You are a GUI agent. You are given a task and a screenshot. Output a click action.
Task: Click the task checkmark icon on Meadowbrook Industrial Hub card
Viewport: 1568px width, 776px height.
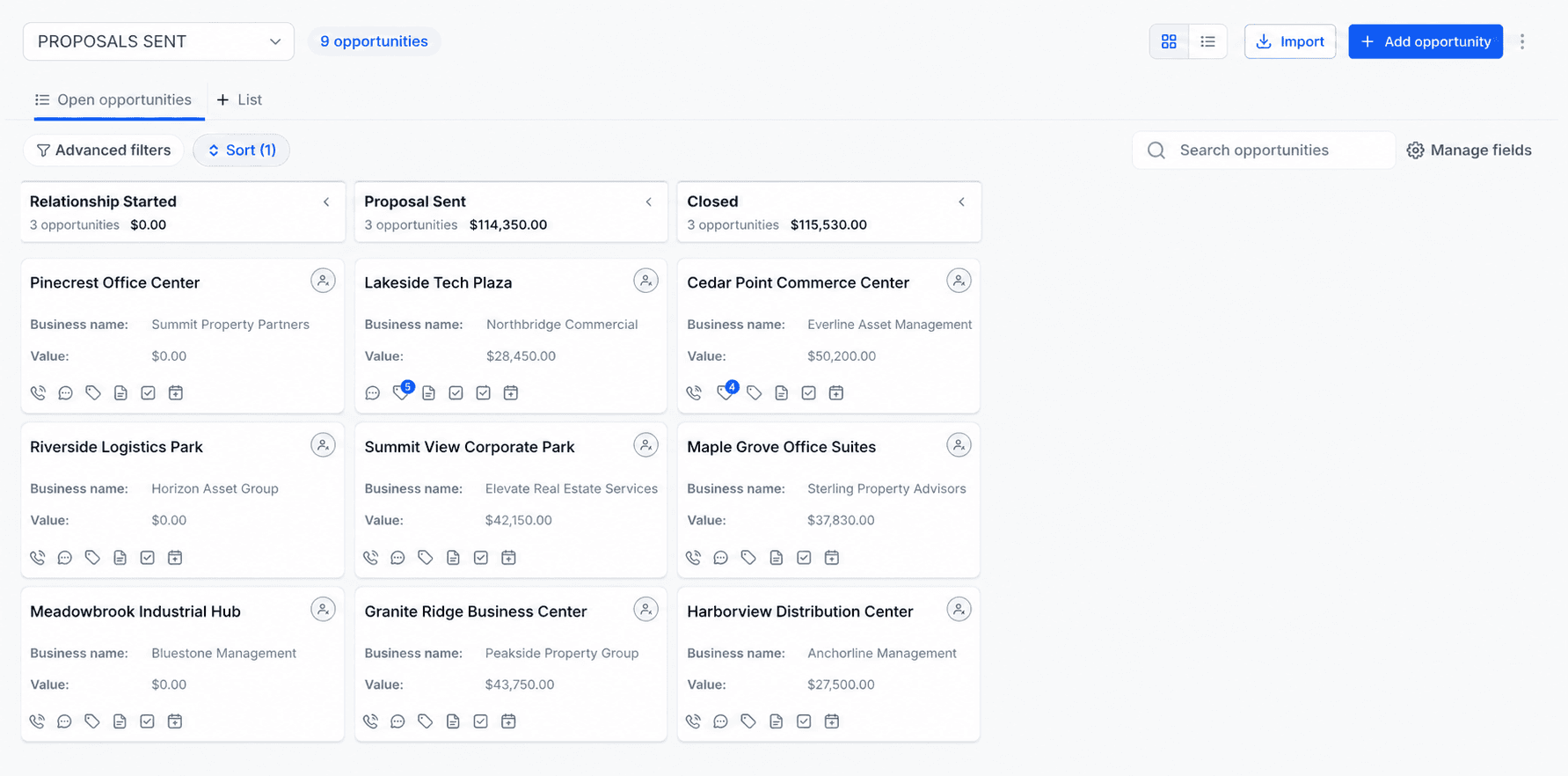point(147,721)
